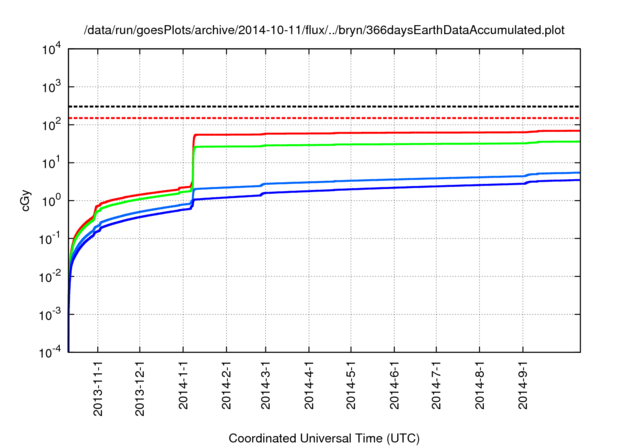
Task: Click the plot title file path text
Action: 324,30
